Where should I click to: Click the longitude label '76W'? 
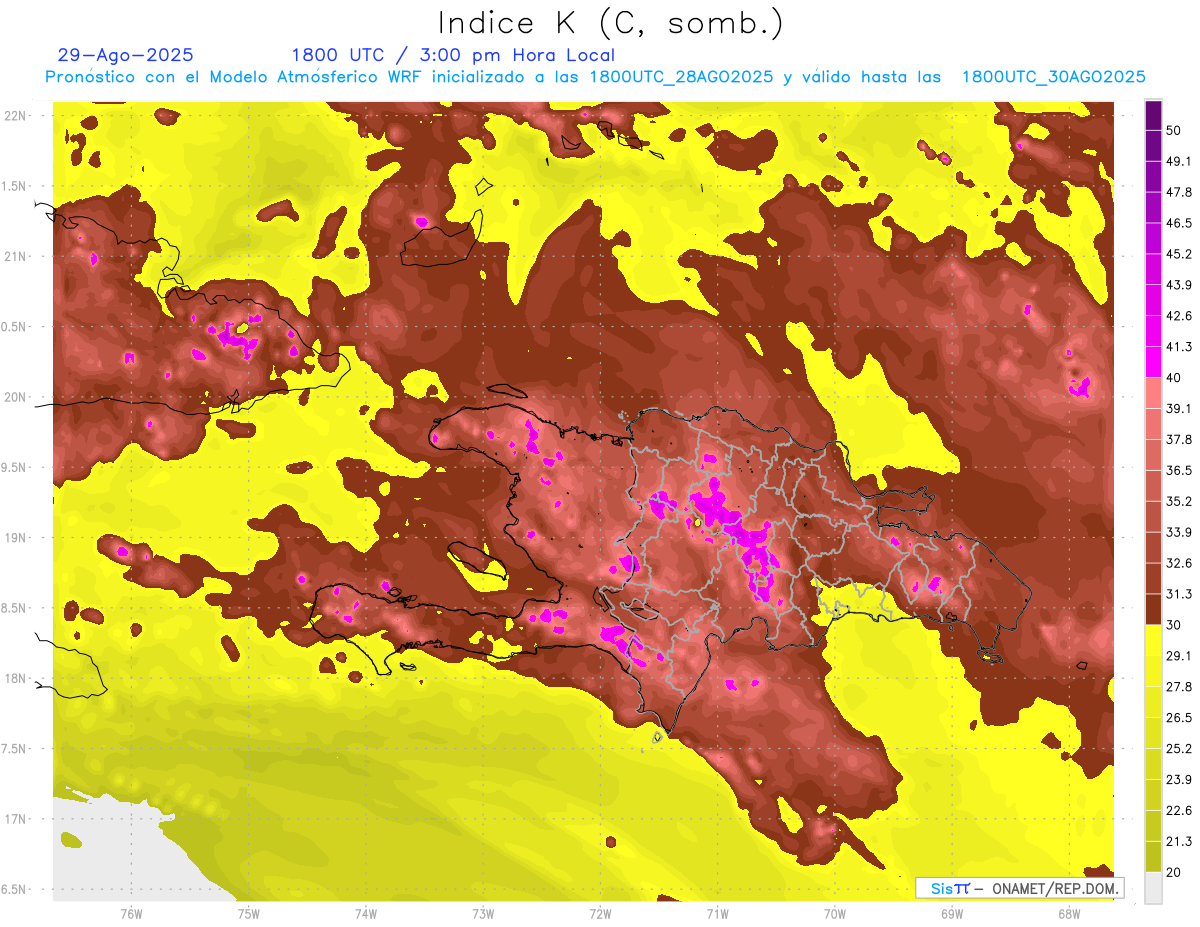click(131, 914)
